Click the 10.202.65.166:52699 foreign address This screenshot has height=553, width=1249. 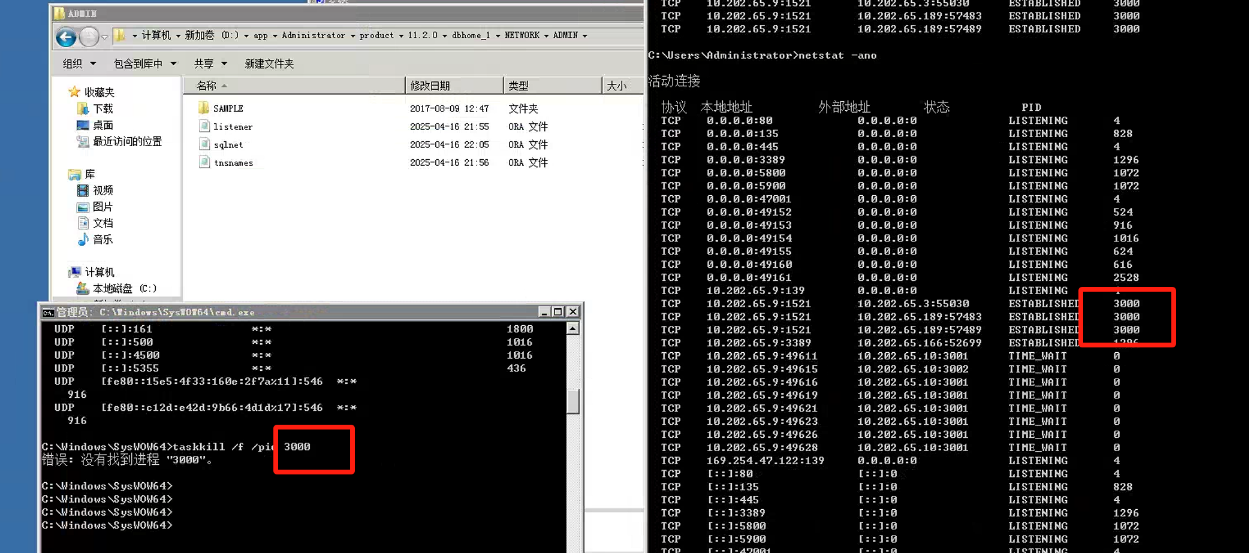pos(919,343)
